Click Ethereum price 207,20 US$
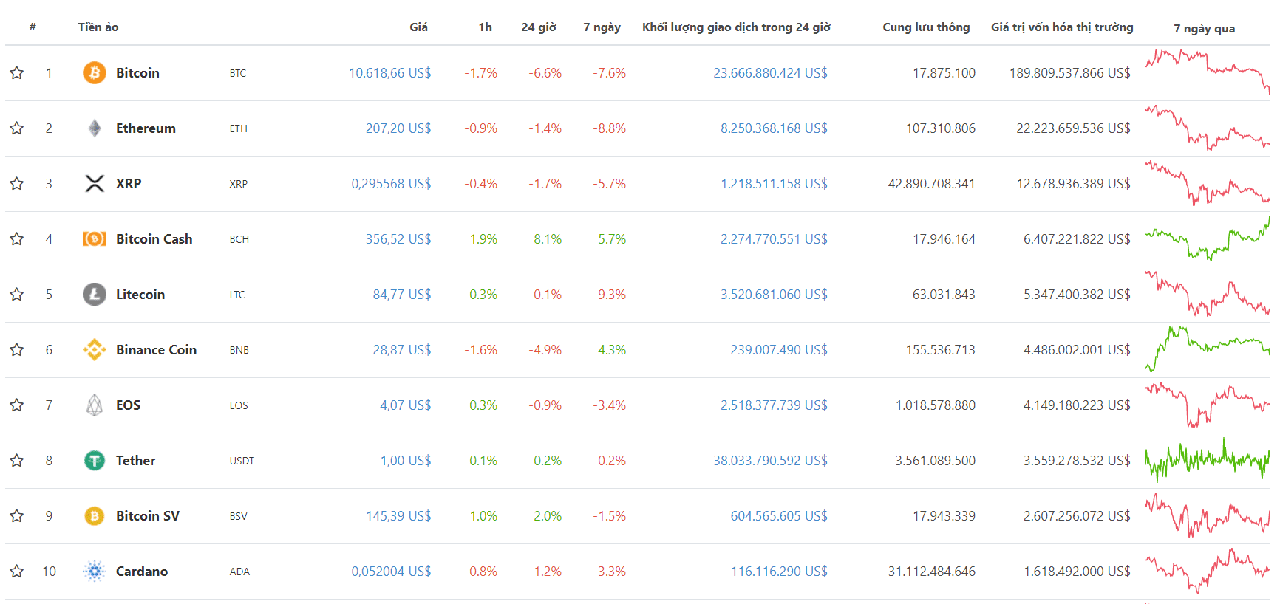The height and width of the screenshot is (604, 1280). coord(399,128)
